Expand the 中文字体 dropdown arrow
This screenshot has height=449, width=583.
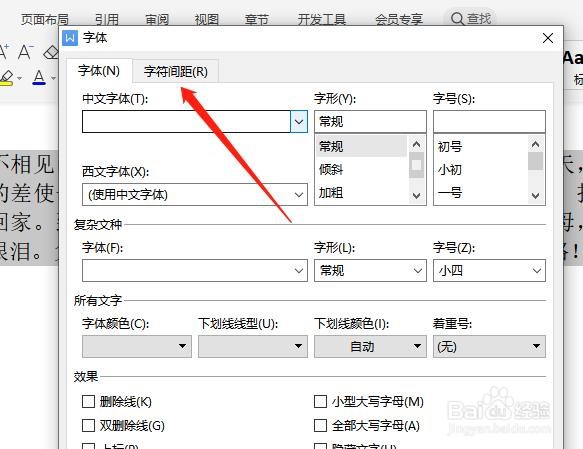[x=299, y=121]
